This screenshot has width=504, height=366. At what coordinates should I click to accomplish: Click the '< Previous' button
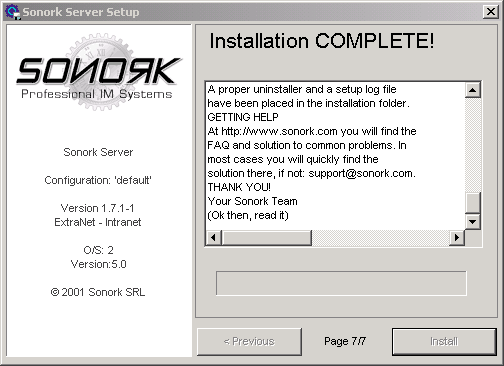click(249, 342)
